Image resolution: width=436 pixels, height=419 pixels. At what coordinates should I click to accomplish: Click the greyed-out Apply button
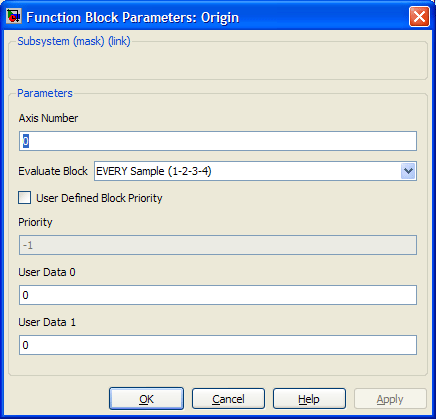pos(390,399)
